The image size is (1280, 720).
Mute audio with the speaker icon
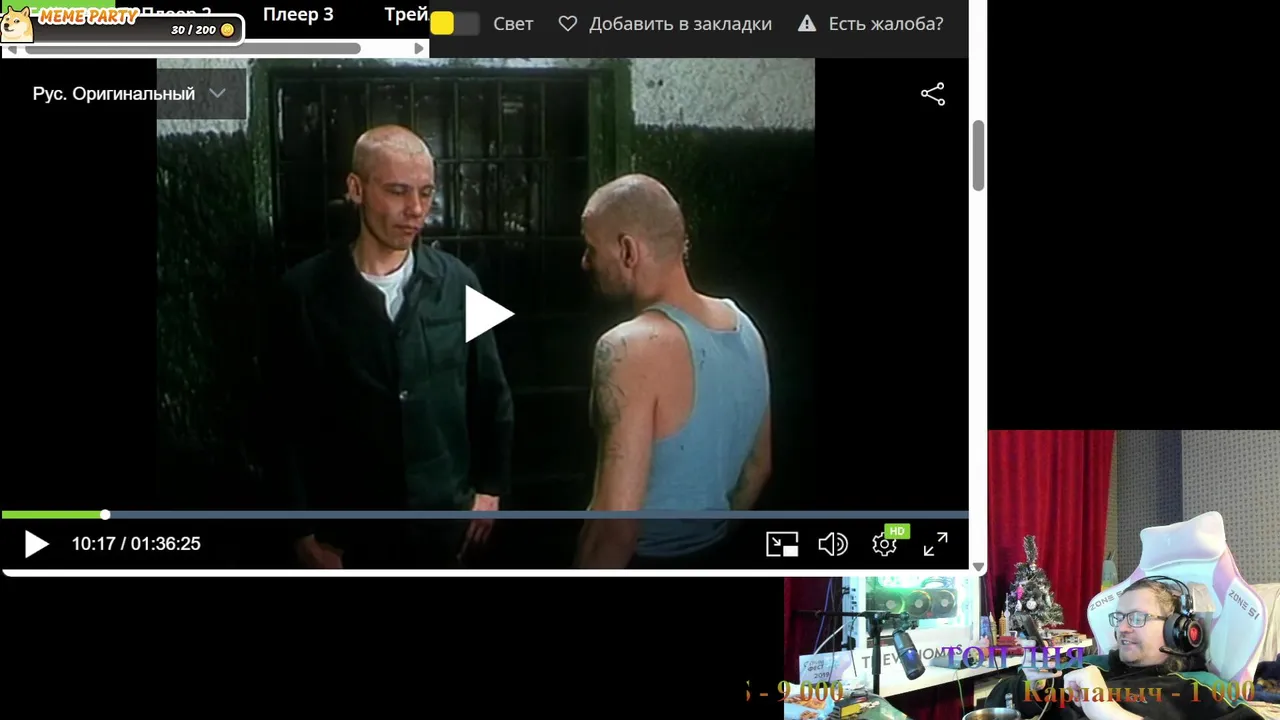coord(832,544)
